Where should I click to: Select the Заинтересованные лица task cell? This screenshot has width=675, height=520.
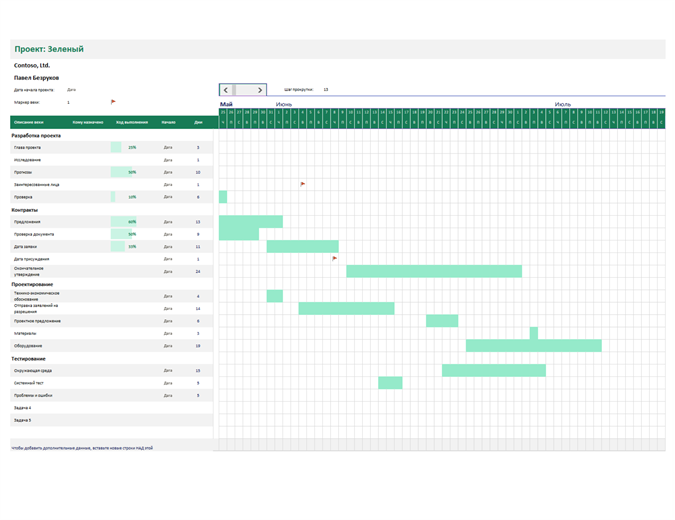[x=37, y=185]
